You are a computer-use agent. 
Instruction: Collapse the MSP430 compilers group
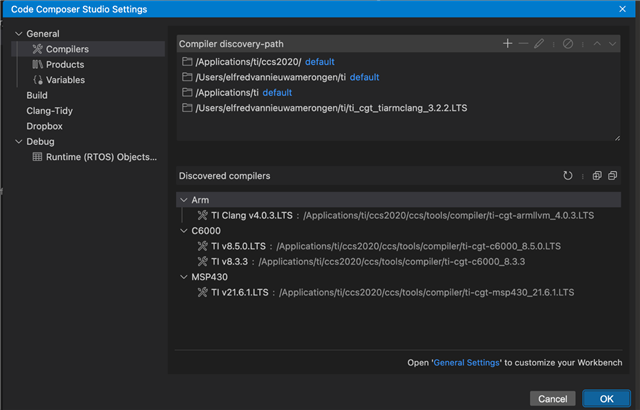click(x=183, y=276)
